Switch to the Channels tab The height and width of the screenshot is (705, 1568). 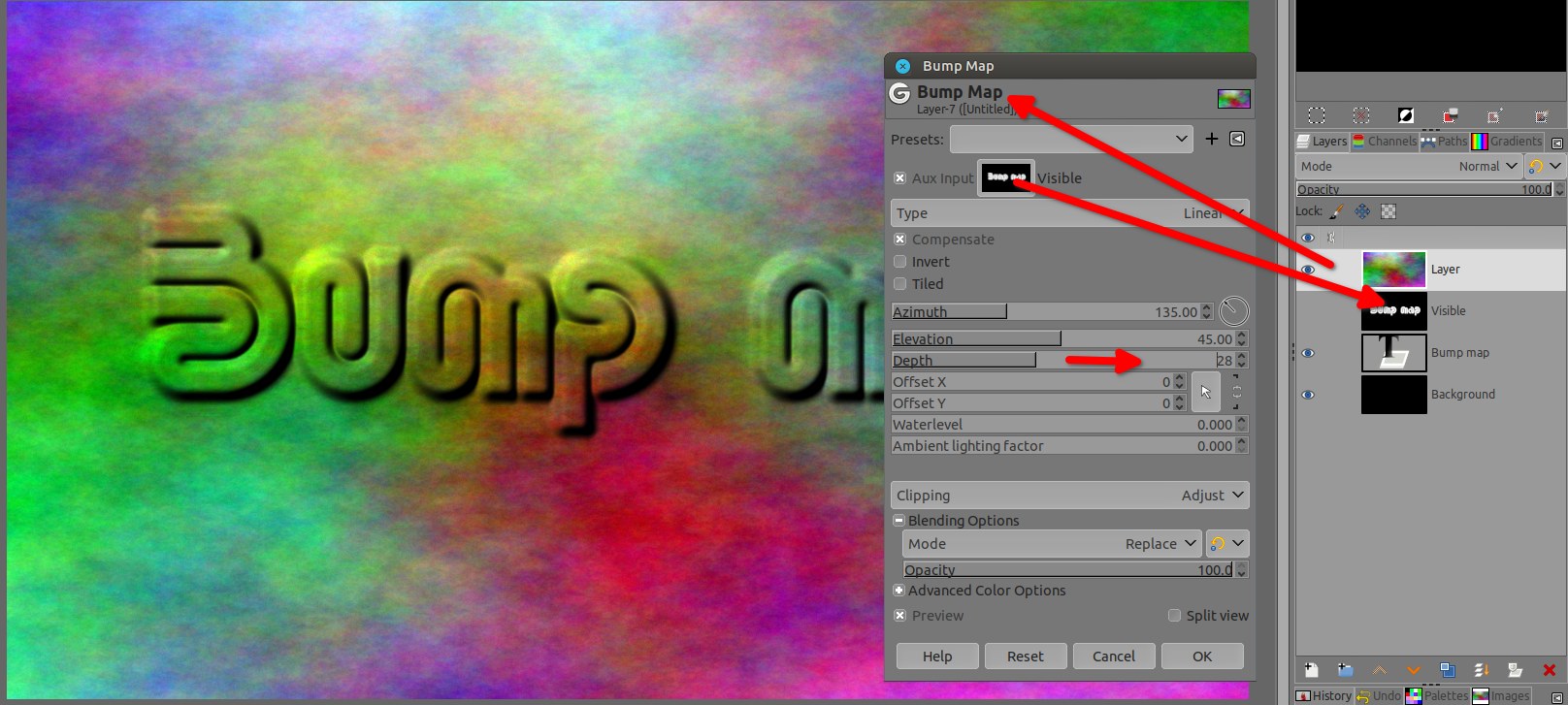(1385, 142)
